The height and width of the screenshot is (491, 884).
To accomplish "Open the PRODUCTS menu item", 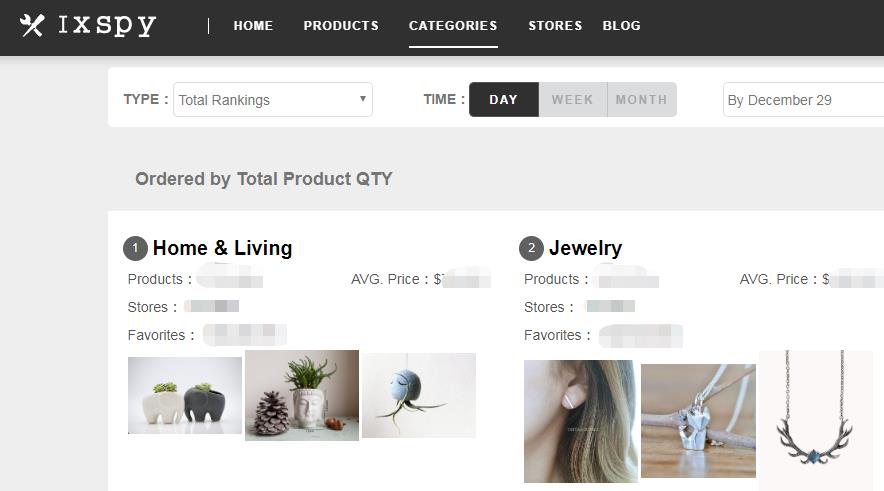I will tap(341, 26).
